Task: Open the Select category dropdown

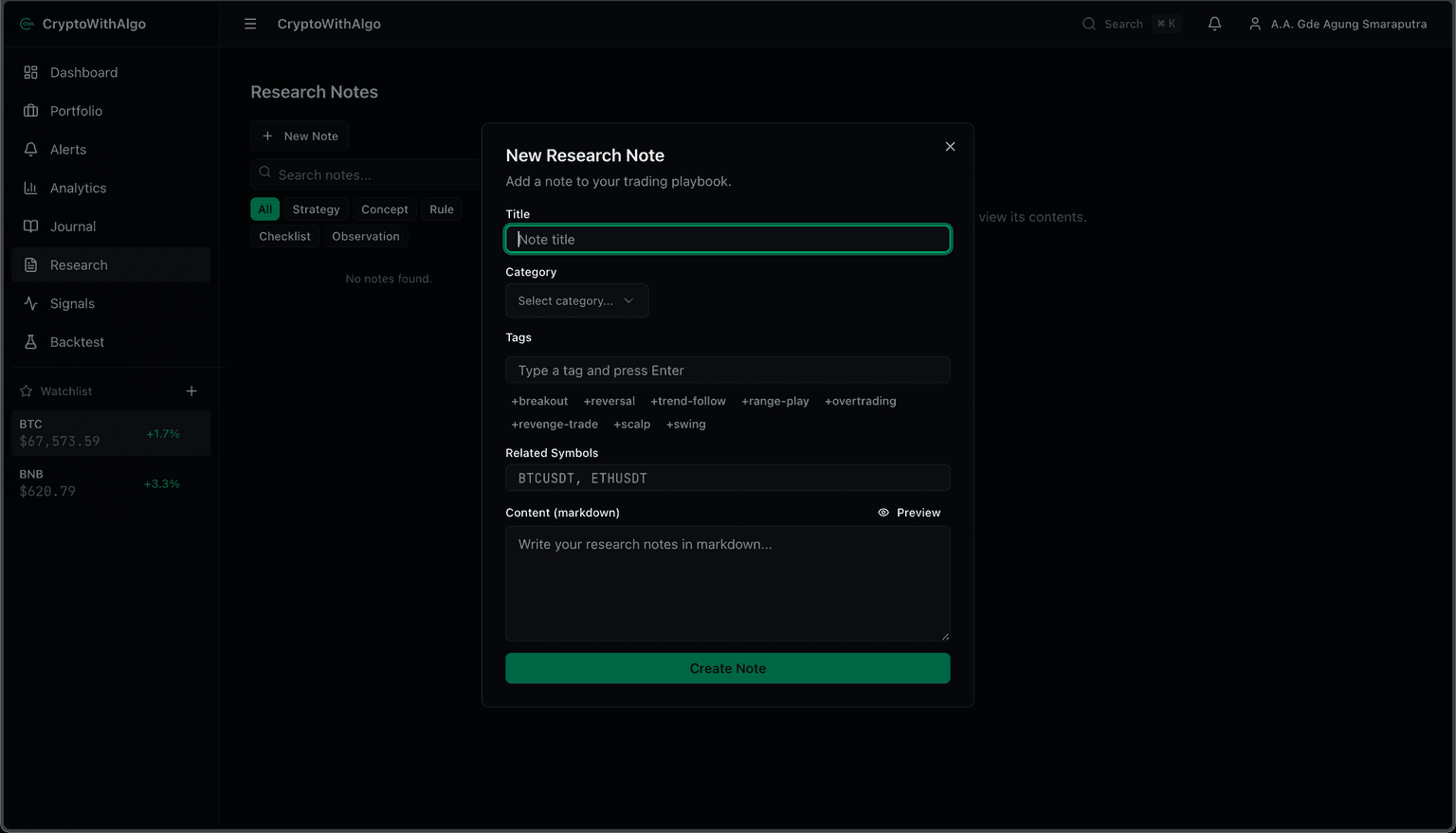Action: click(576, 300)
